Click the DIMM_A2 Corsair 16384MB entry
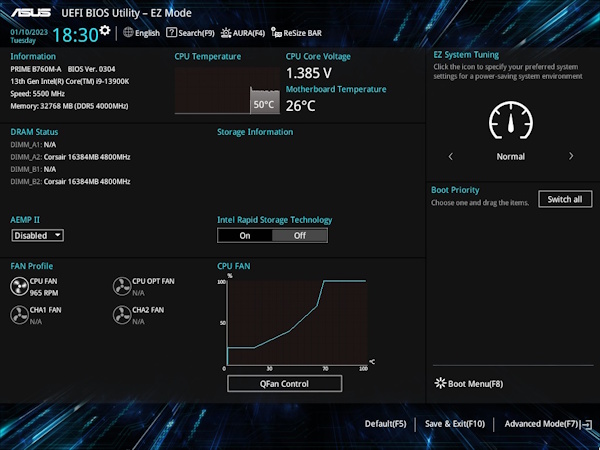Screen dimensions: 600x450 tap(70, 157)
